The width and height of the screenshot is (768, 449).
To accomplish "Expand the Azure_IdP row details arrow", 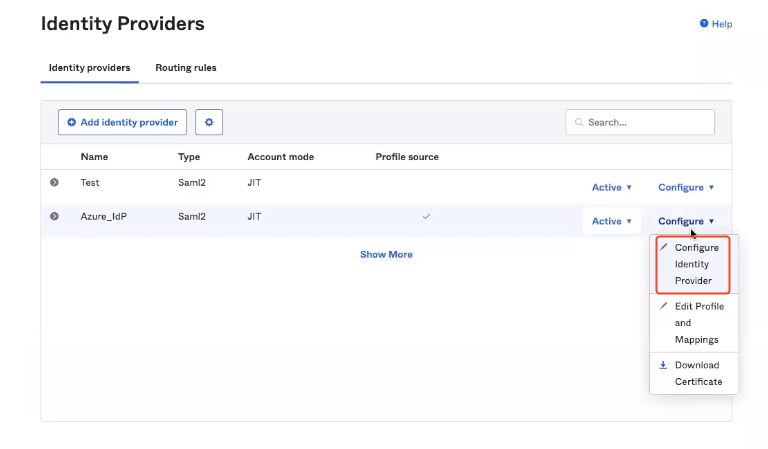I will pos(54,216).
